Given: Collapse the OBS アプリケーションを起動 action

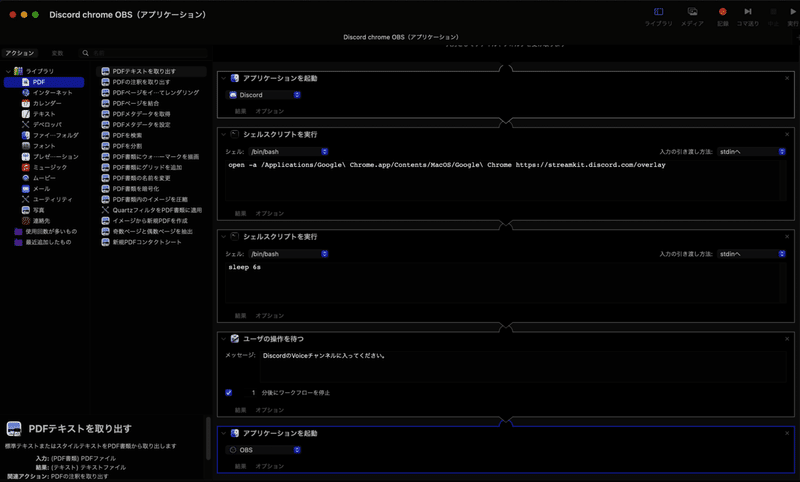Looking at the screenshot, I should click(223, 434).
